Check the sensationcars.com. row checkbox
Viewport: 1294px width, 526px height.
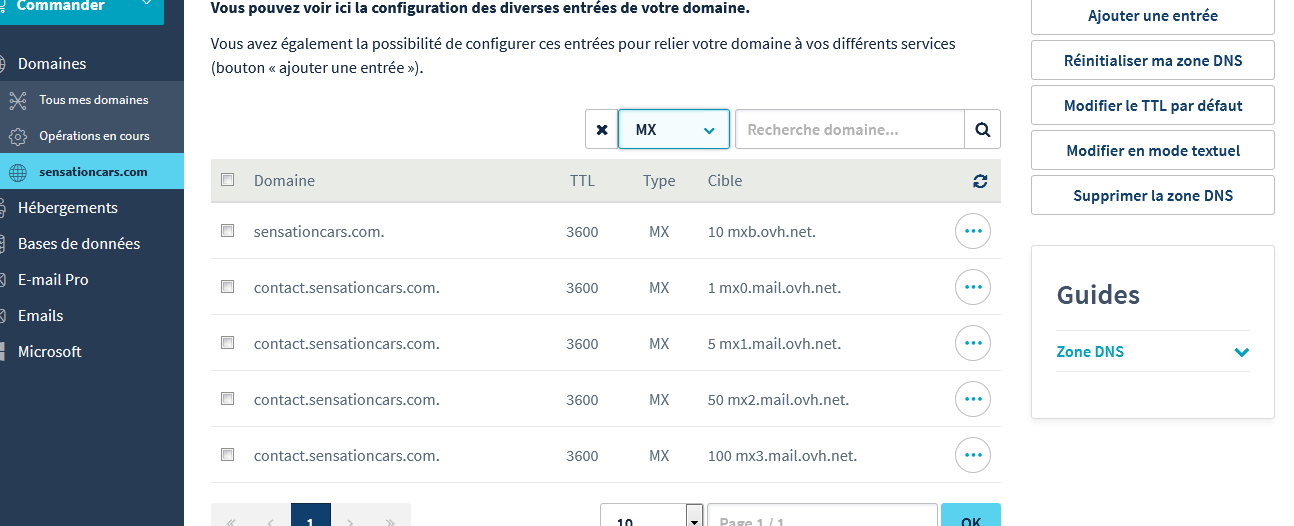[x=228, y=231]
